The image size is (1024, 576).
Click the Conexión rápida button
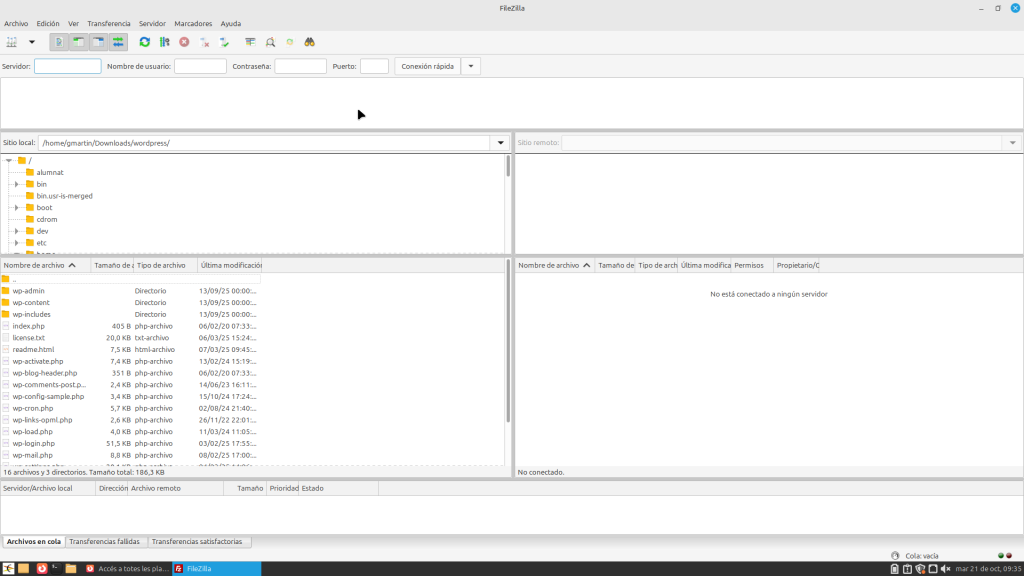coord(427,66)
